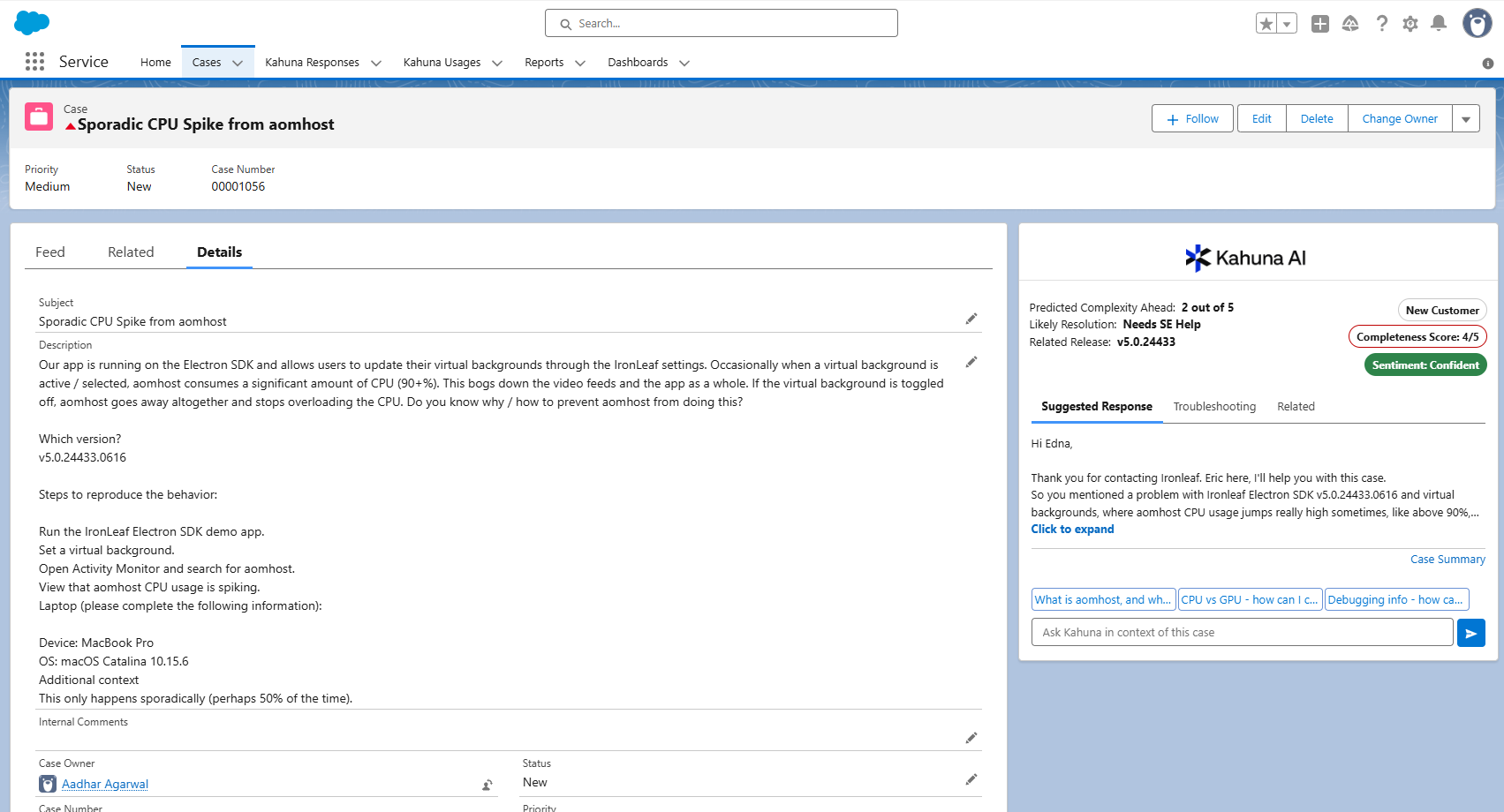This screenshot has height=812, width=1504.
Task: Click the Completeness Score 4/5 badge
Action: [x=1417, y=336]
